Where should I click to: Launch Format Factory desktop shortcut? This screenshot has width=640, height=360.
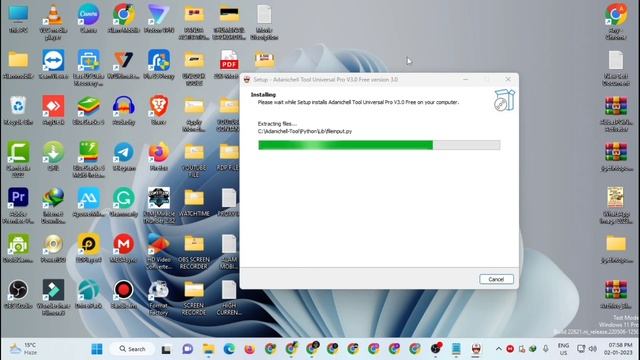tap(159, 297)
